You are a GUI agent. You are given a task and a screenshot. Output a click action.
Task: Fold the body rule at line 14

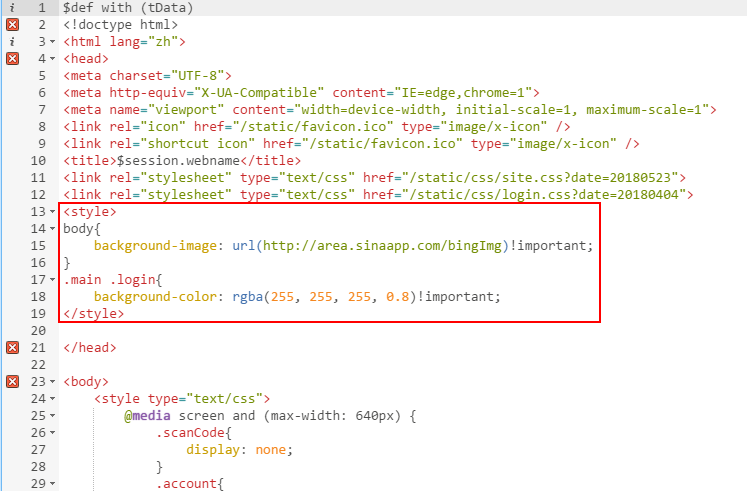pyautogui.click(x=52, y=229)
